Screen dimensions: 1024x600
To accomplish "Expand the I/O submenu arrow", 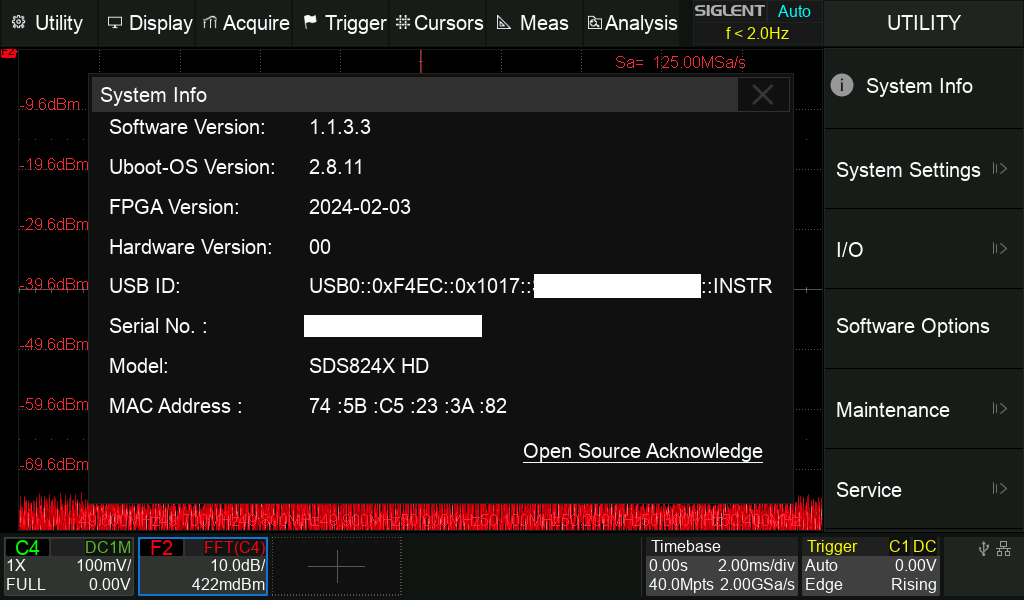I will click(999, 248).
